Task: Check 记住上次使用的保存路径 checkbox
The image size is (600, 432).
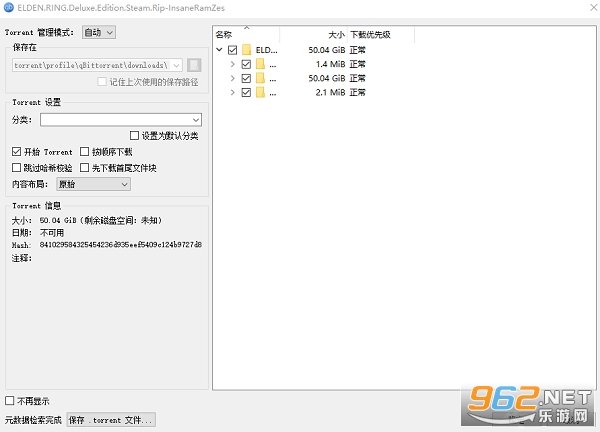Action: tap(102, 82)
